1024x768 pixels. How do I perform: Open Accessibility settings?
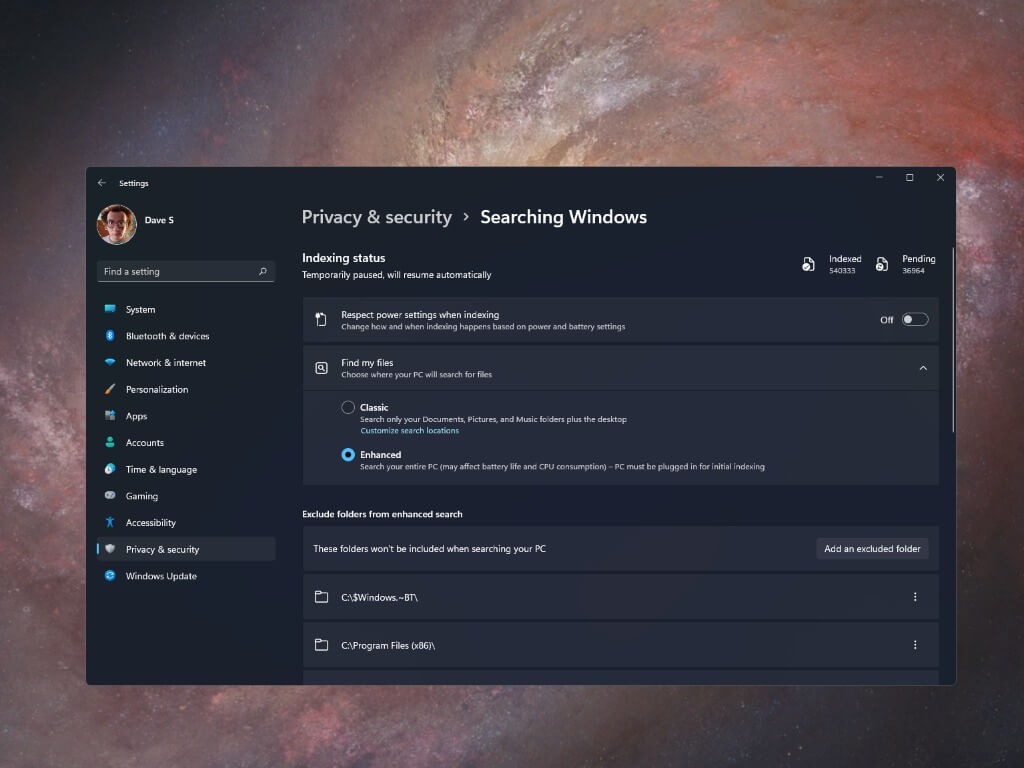click(x=185, y=522)
